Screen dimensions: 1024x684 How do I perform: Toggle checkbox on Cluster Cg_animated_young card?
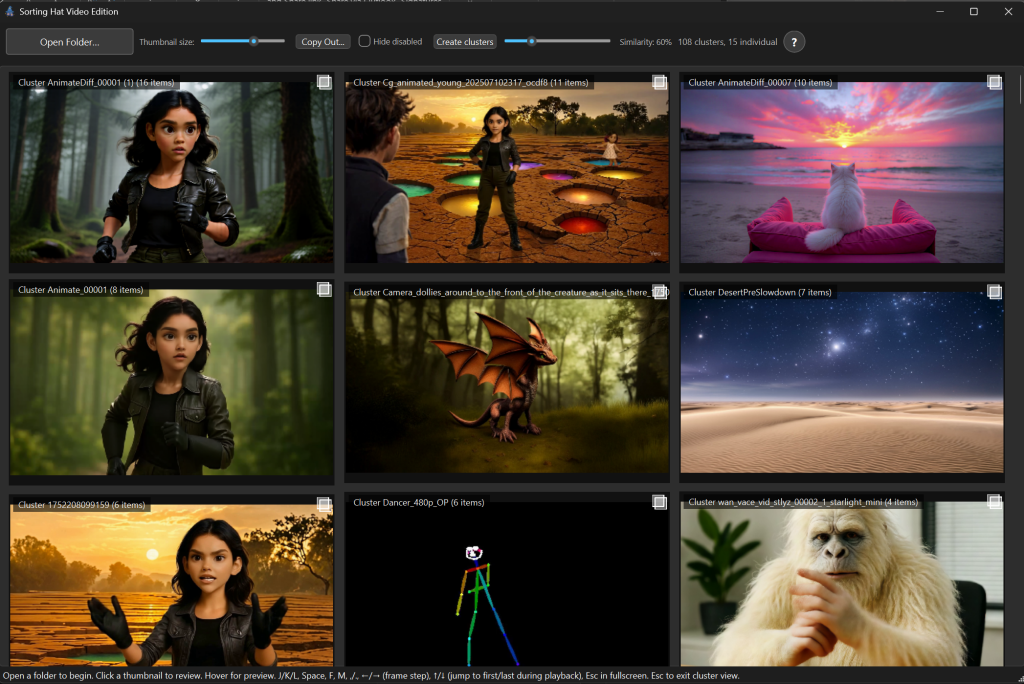tap(659, 82)
